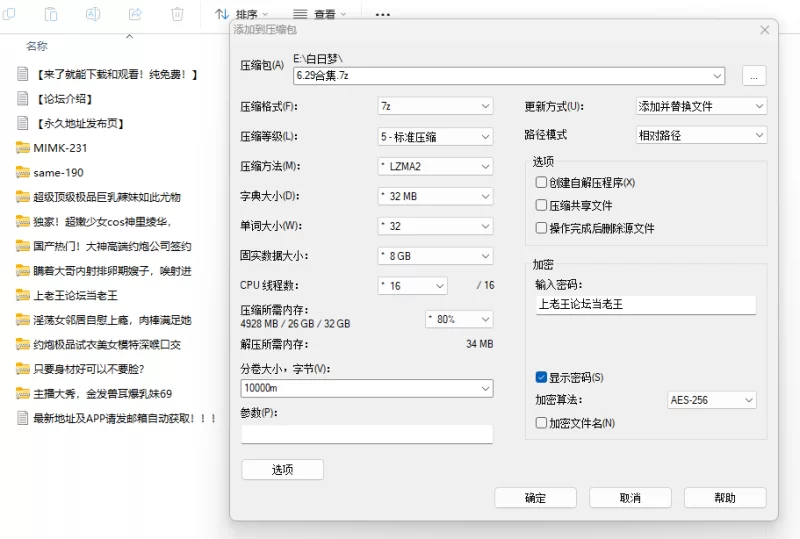Screen dimensions: 800x539
Task: Click the copy icon in Explorer toolbar
Action: (x=9, y=13)
